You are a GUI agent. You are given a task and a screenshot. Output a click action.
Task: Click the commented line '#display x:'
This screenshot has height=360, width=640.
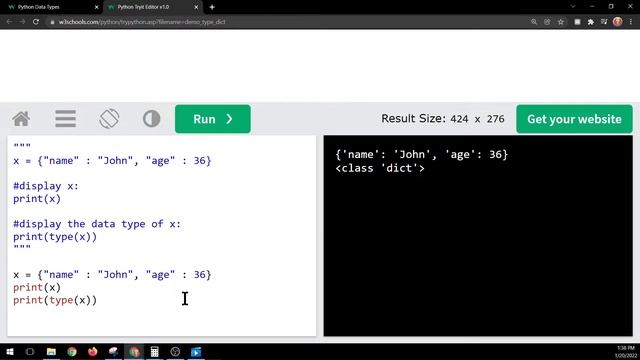click(x=46, y=186)
